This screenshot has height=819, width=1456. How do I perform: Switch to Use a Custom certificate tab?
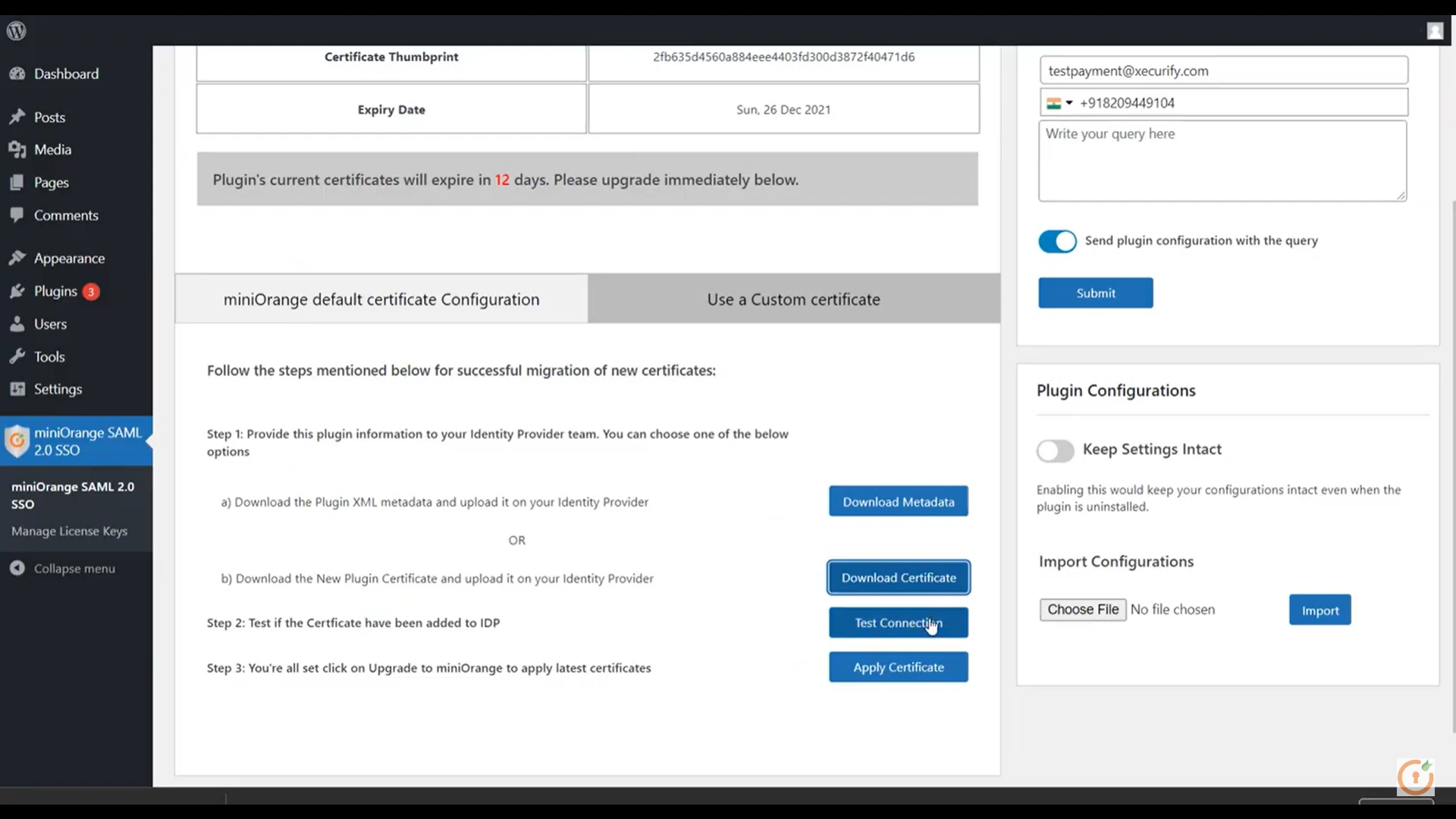(794, 299)
